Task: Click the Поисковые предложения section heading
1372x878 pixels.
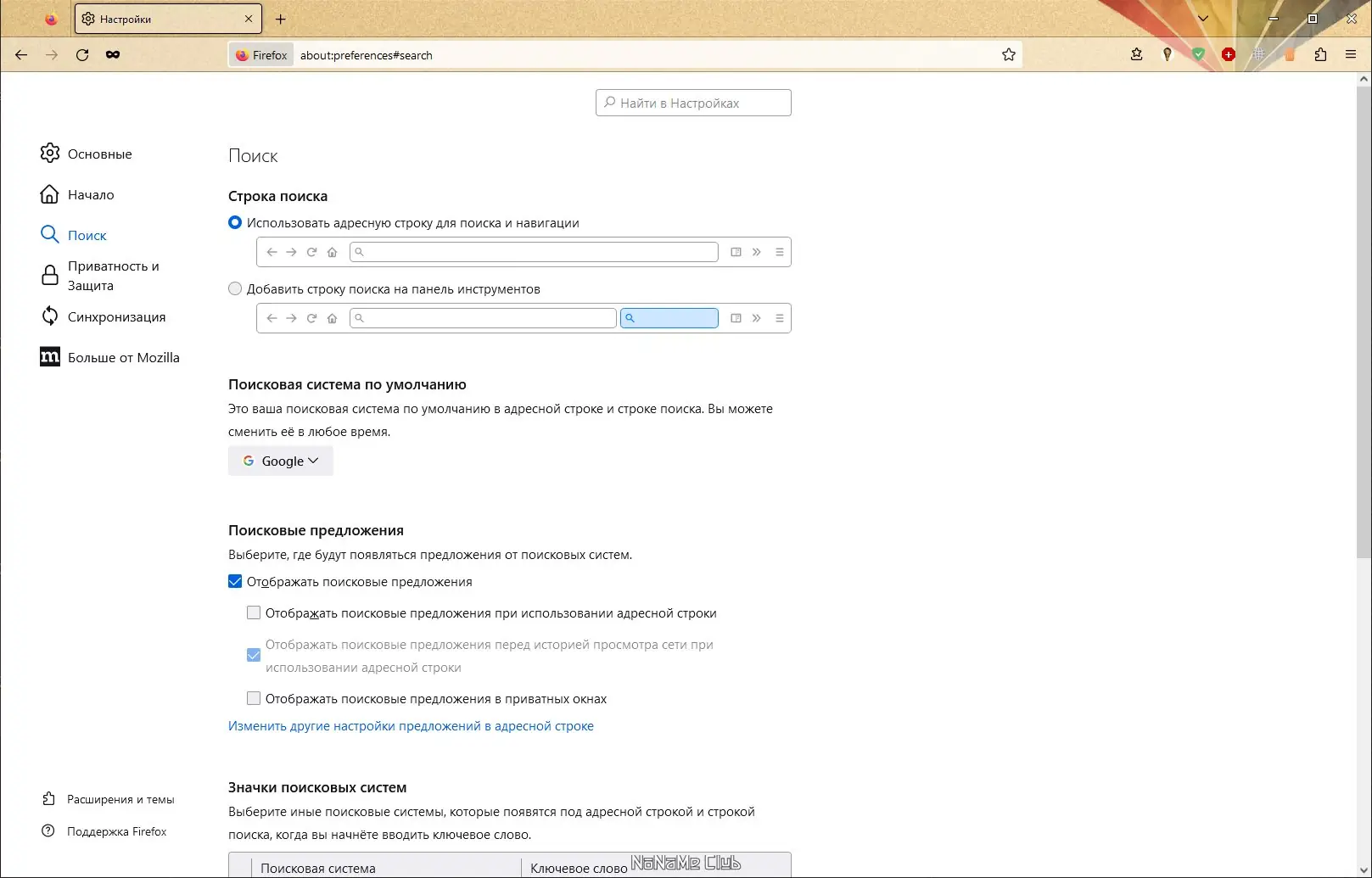Action: click(x=316, y=530)
